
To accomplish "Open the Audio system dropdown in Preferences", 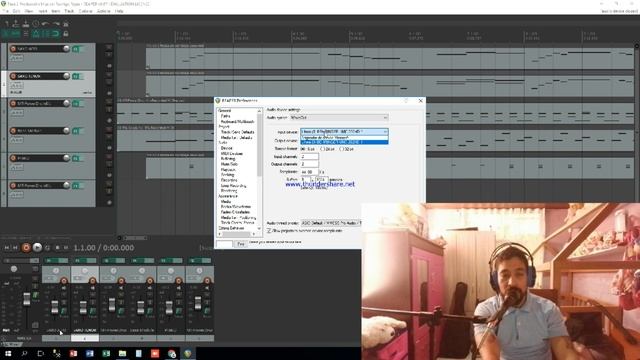I will pos(339,118).
